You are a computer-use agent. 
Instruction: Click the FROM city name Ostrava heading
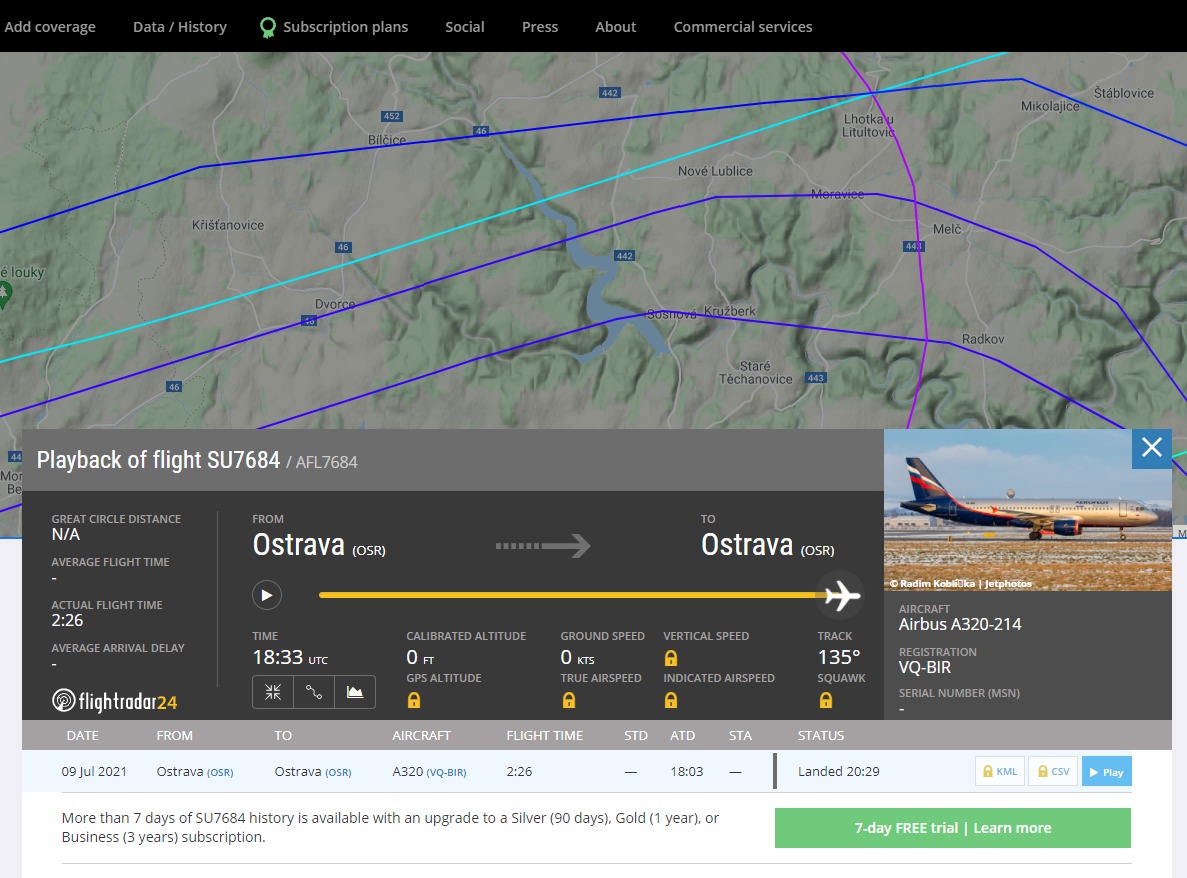click(298, 545)
